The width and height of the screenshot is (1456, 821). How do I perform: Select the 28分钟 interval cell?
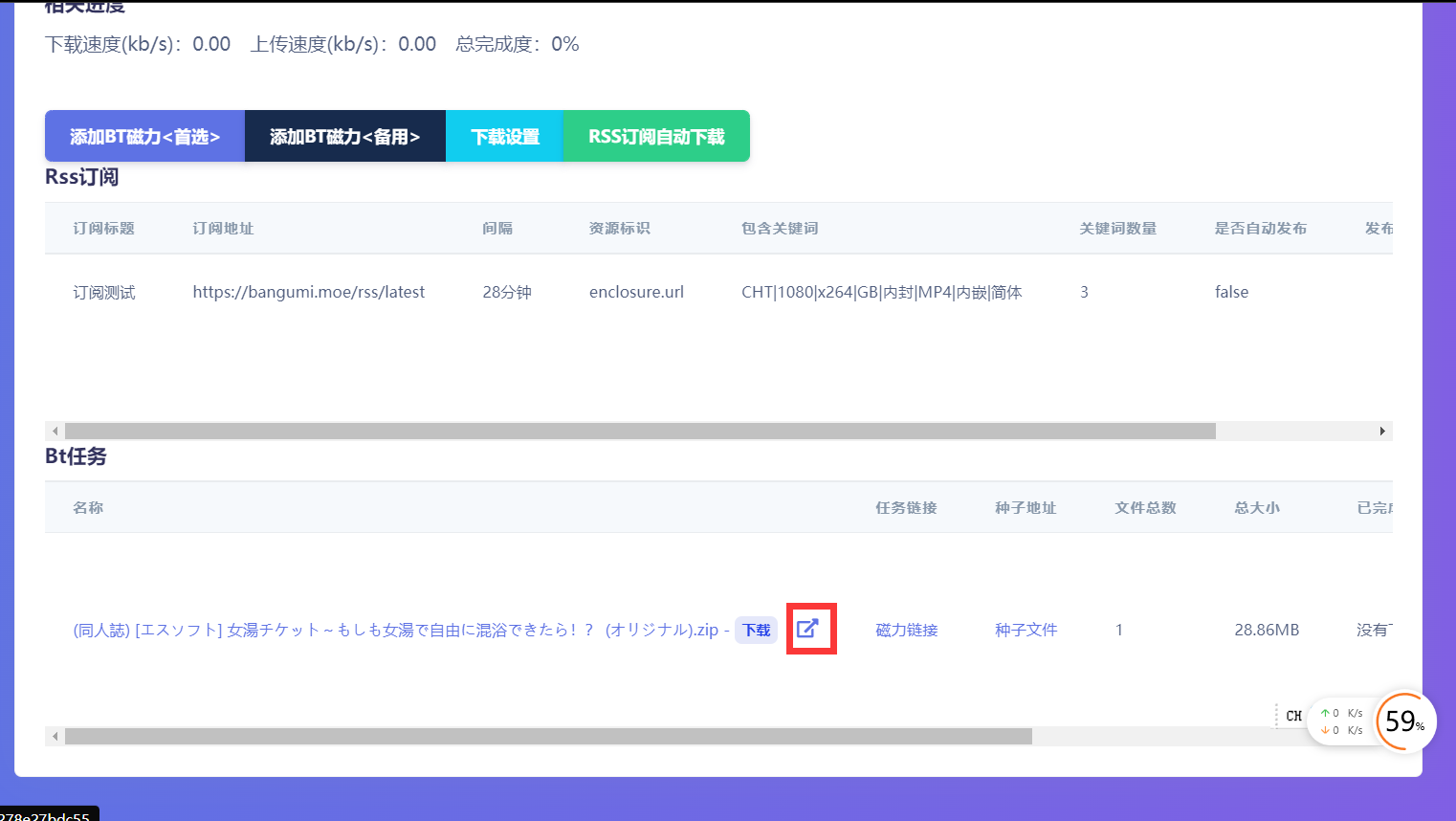coord(507,292)
